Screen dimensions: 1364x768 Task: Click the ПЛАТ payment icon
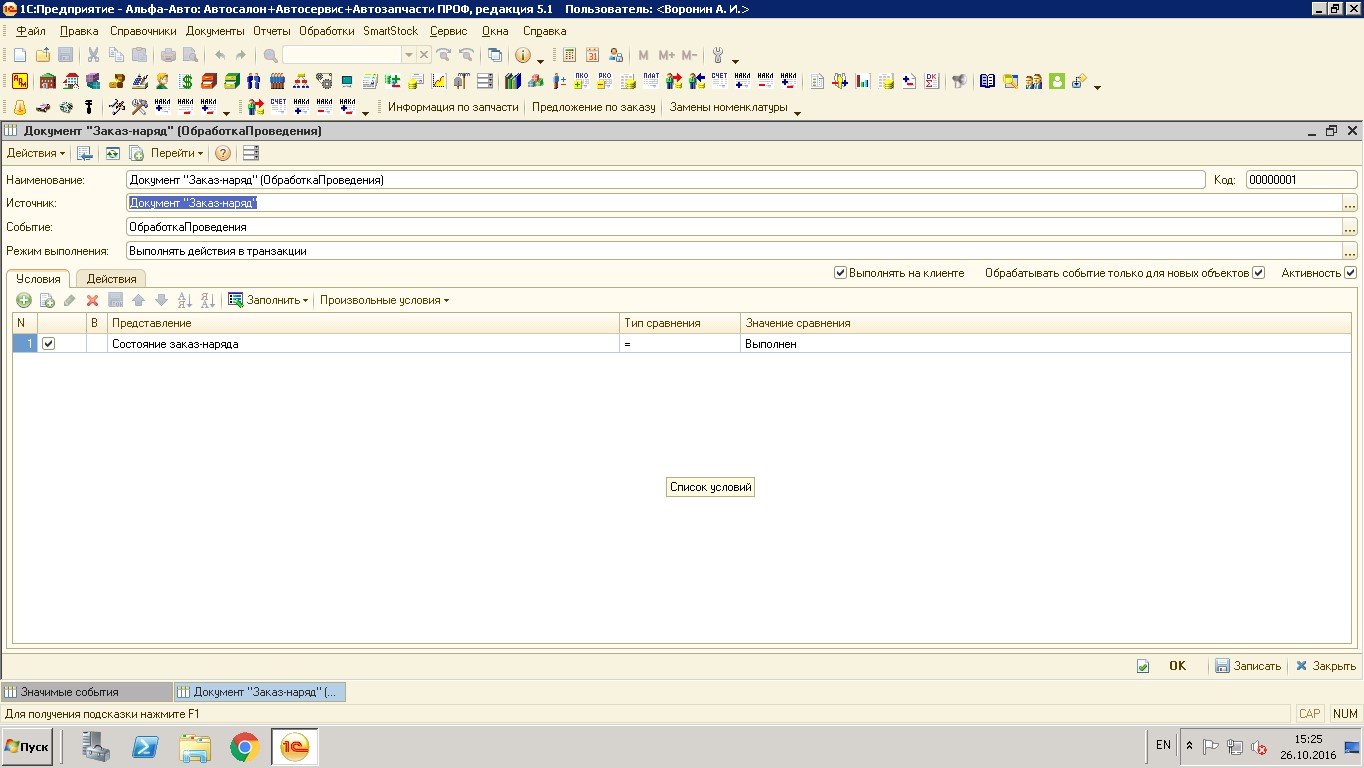[651, 81]
